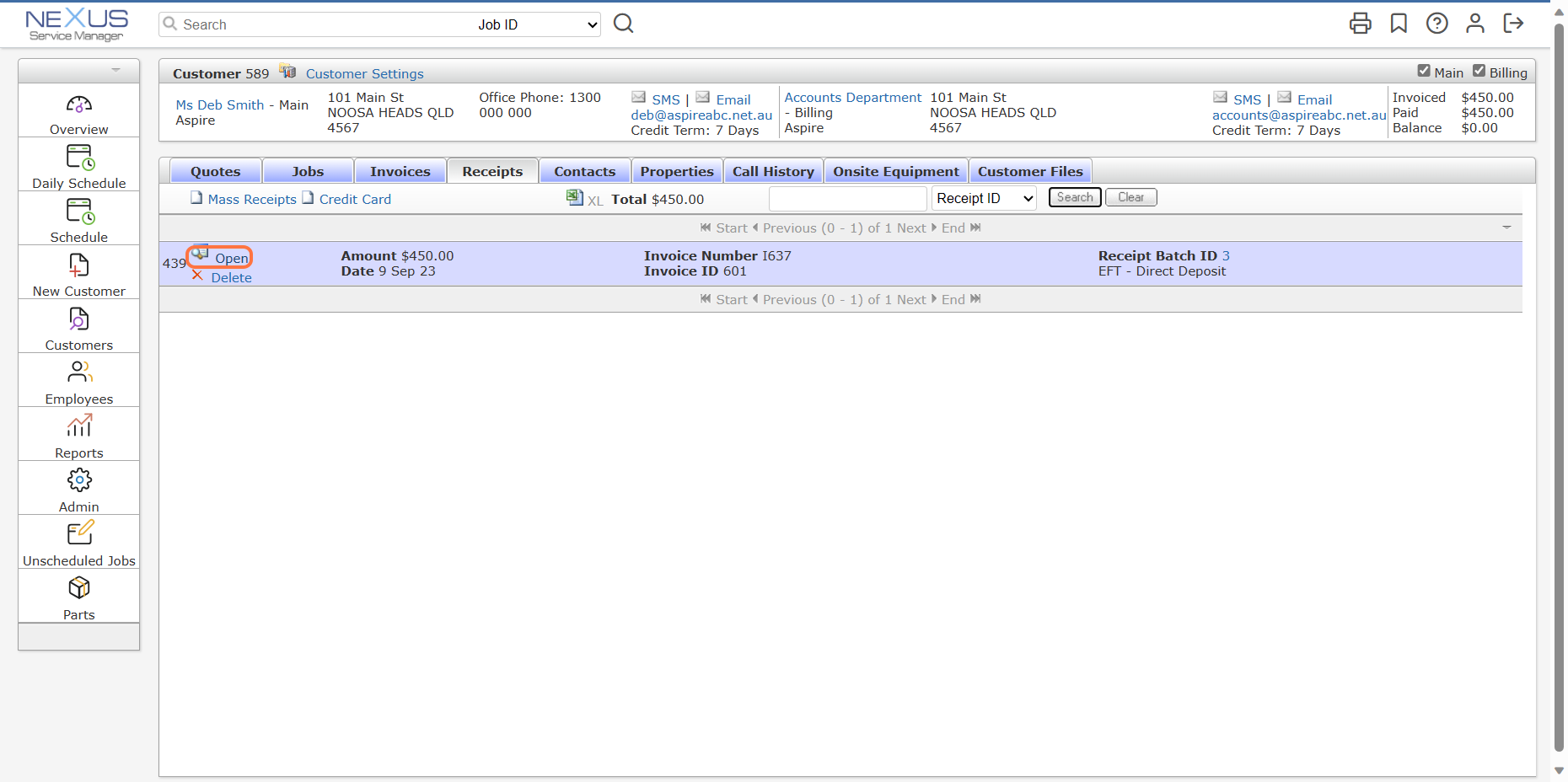This screenshot has width=1568, height=782.
Task: Open the Parts sidebar icon
Action: coord(78,587)
